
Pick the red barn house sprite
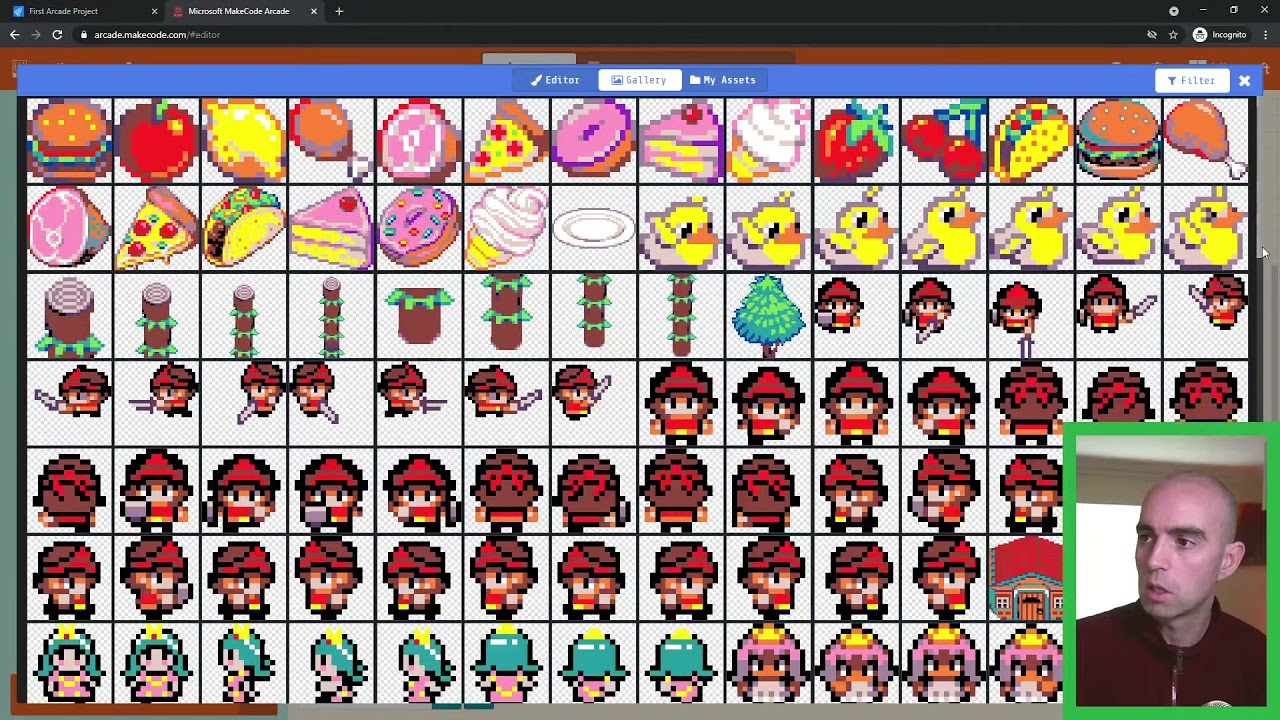coord(1027,577)
